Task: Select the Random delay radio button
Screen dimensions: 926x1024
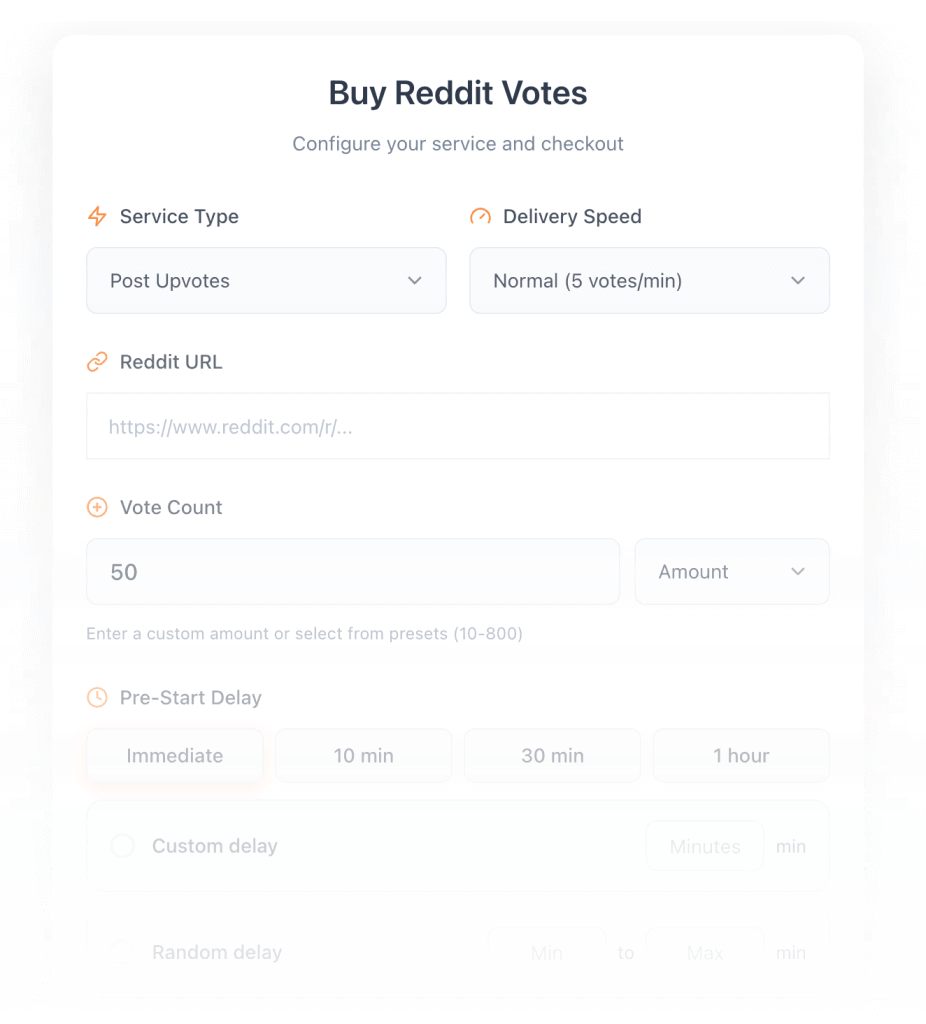Action: (x=122, y=952)
